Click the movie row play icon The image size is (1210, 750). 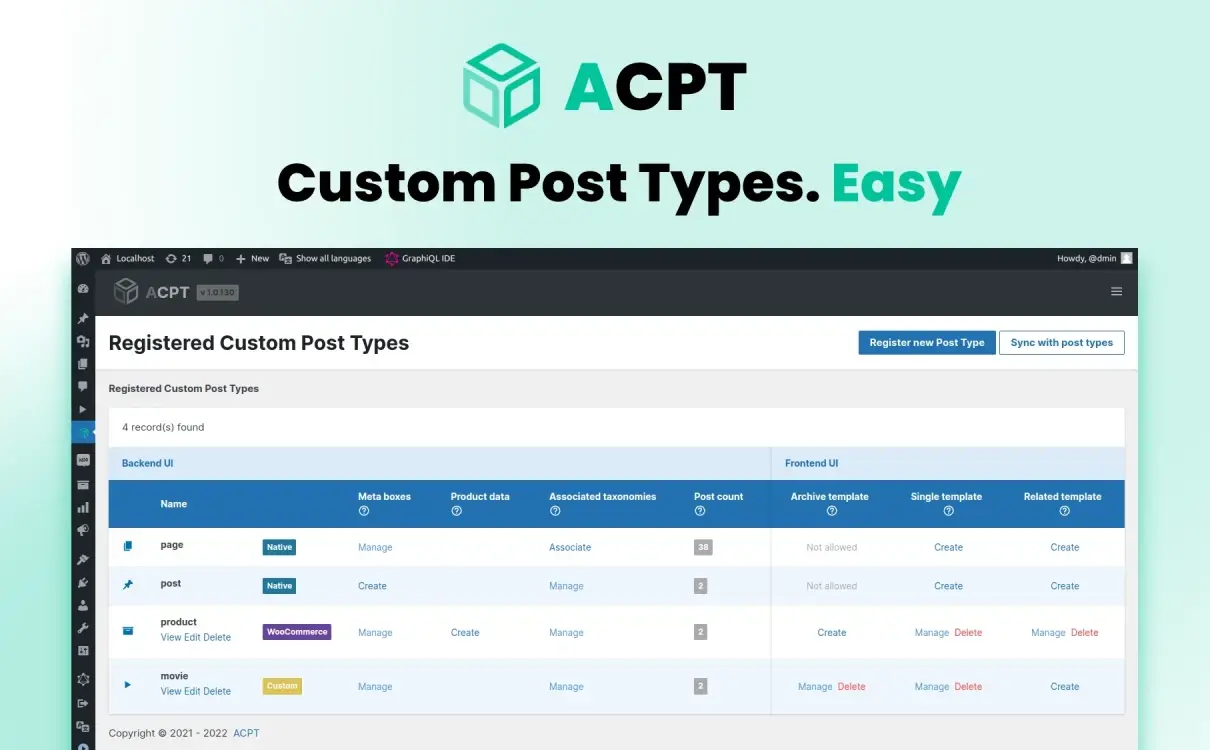coord(127,685)
